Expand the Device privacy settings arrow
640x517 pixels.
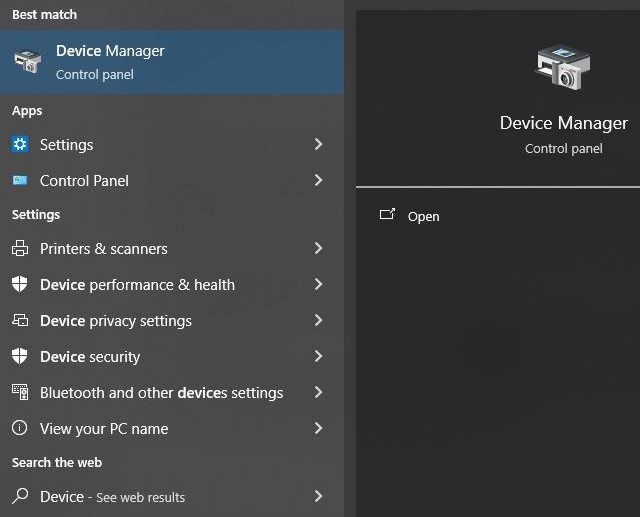coord(318,320)
